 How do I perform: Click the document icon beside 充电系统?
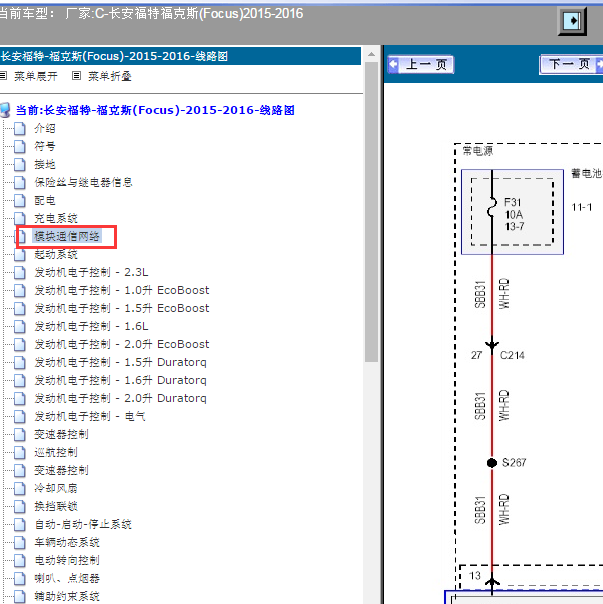coord(20,218)
